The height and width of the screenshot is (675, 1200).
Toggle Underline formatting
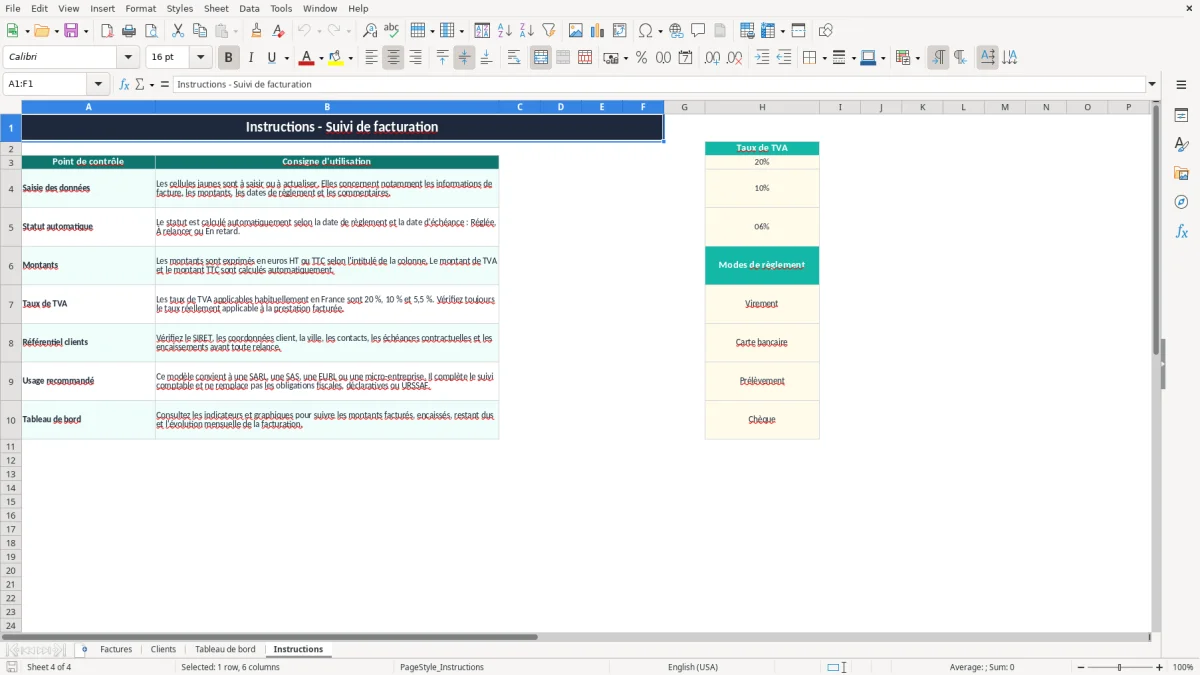(x=271, y=58)
